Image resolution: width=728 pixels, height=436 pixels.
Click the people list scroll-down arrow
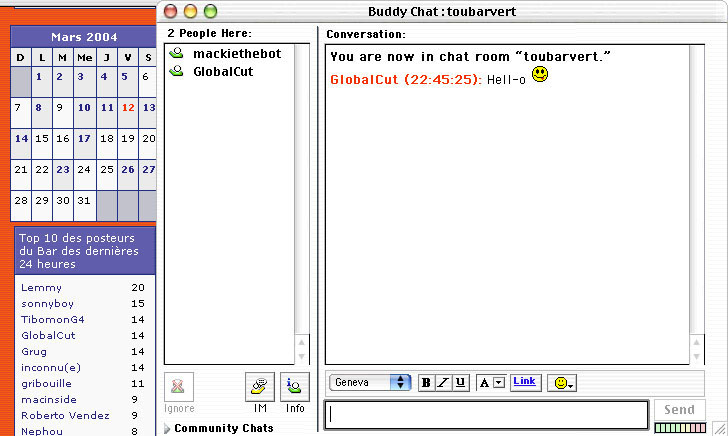(x=302, y=357)
